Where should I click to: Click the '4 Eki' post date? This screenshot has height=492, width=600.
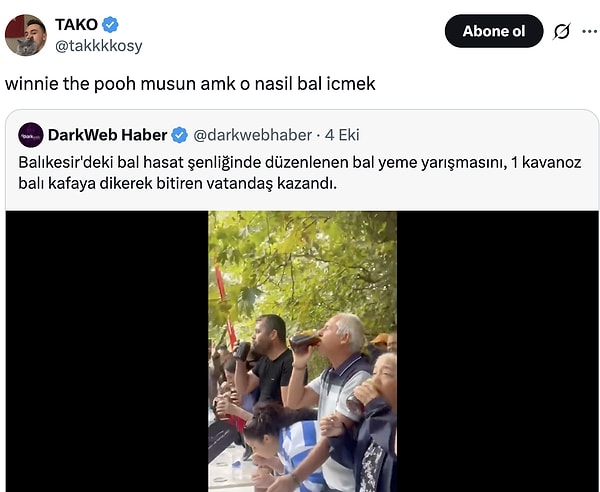pos(342,135)
